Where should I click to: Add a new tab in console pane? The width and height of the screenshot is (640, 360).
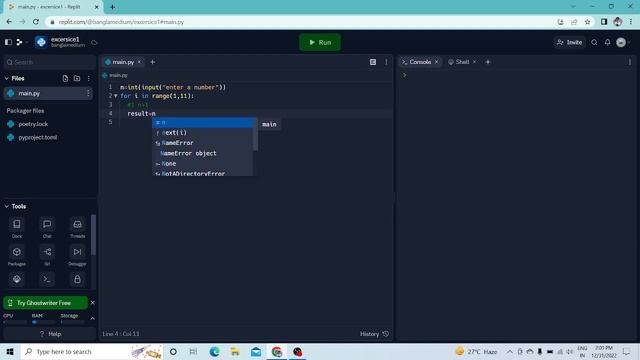(487, 62)
